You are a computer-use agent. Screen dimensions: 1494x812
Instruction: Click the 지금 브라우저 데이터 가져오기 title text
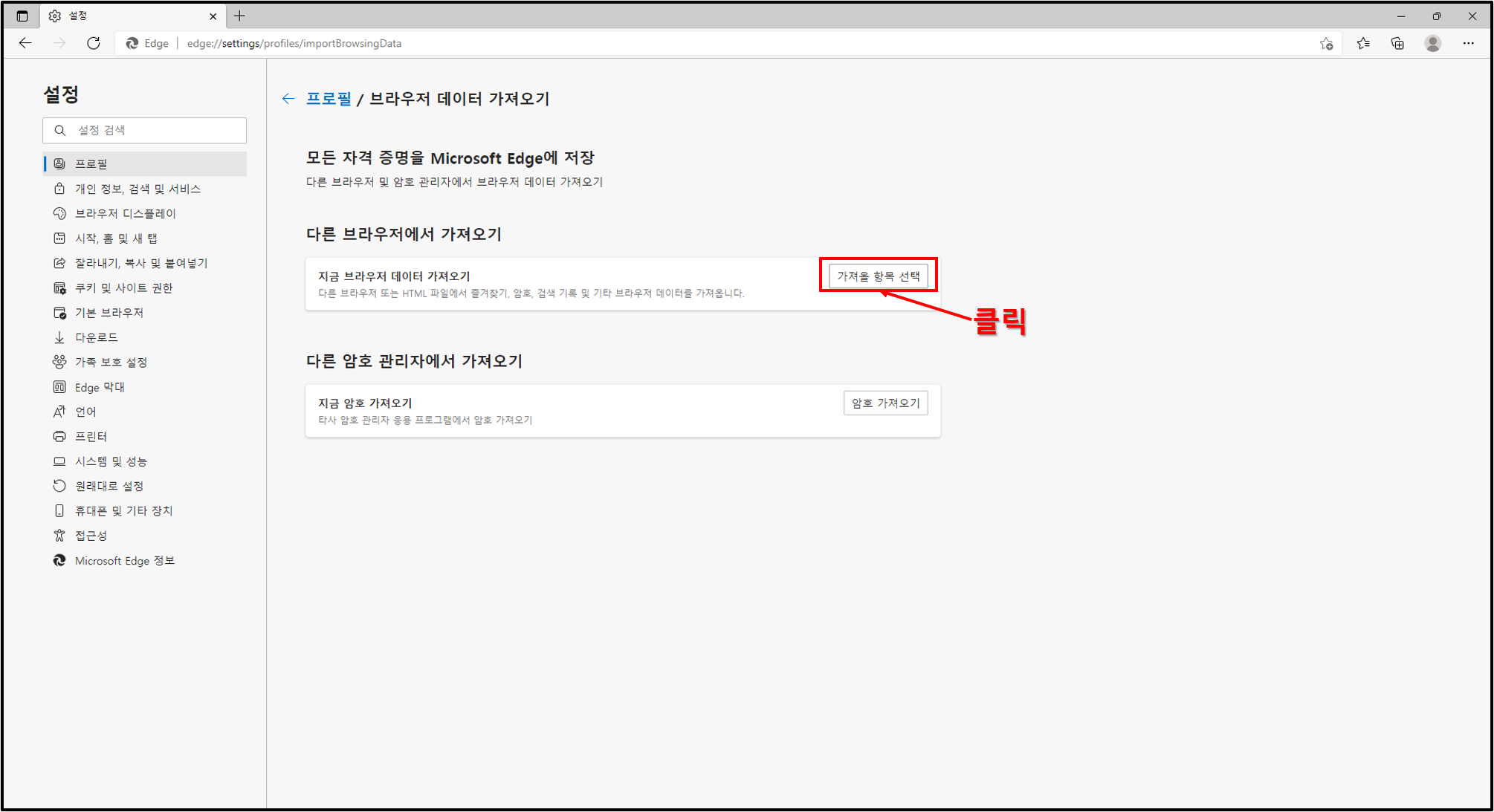(x=394, y=276)
